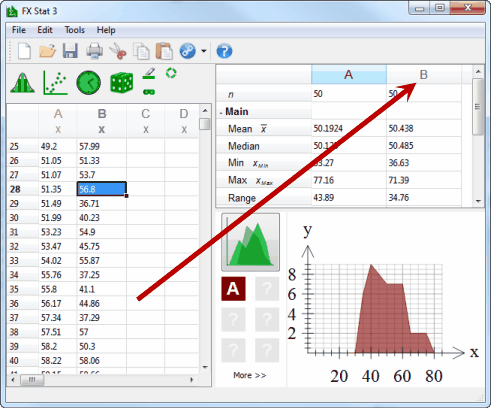Viewport: 491px width, 408px height.
Task: Click More >> link under graph options
Action: tap(250, 375)
